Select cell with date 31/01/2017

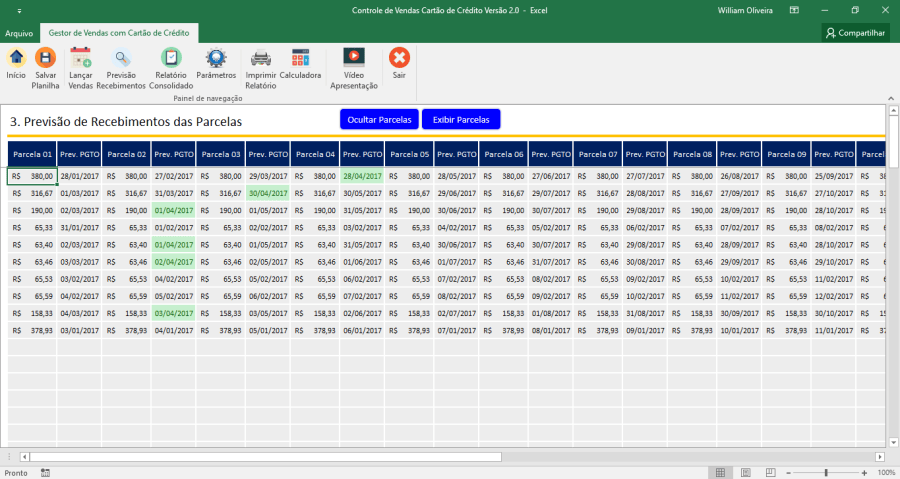[79, 228]
